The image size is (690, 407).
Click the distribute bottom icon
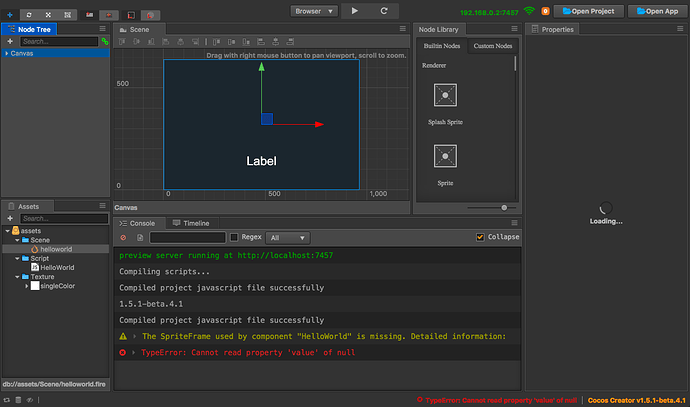(246, 42)
